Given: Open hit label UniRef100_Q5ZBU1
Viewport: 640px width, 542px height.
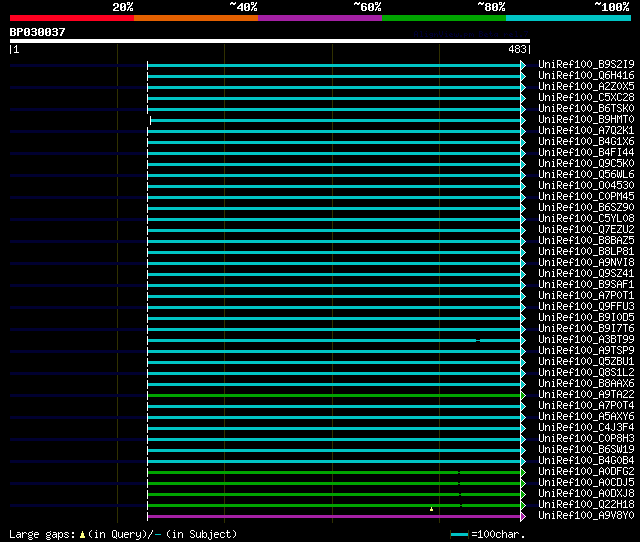Looking at the screenshot, I should point(586,362).
